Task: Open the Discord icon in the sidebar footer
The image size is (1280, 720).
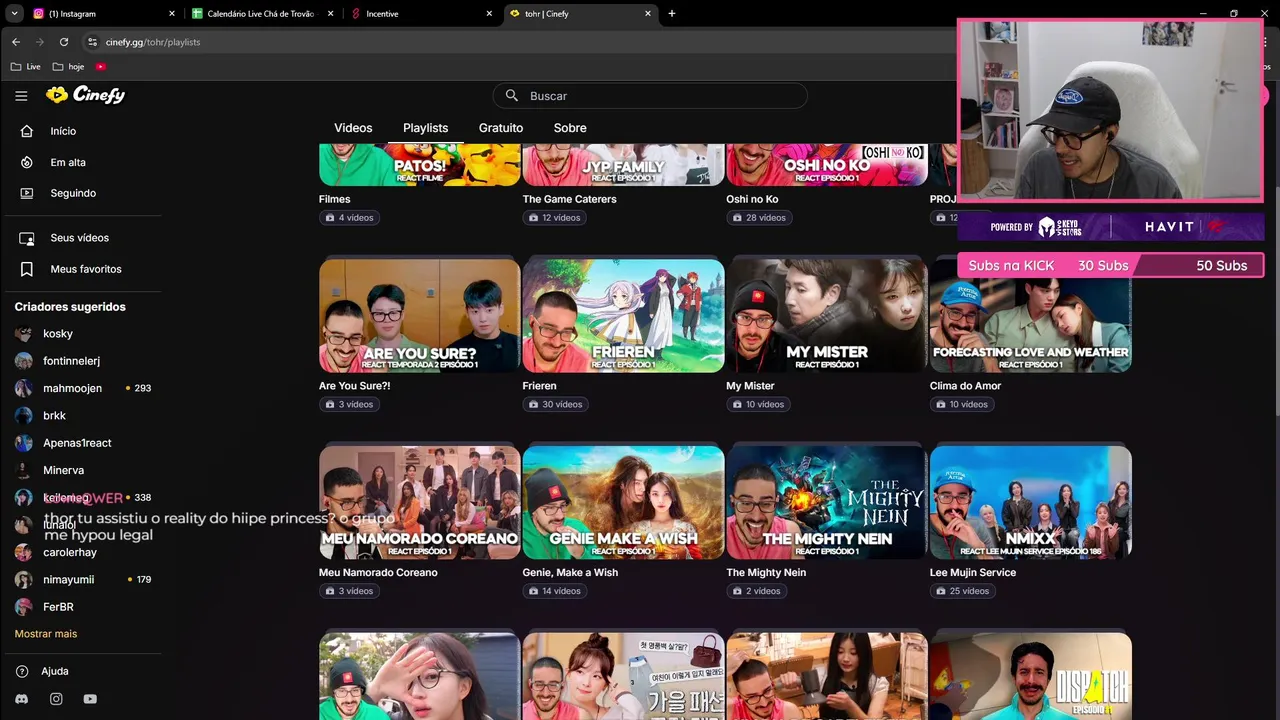Action: tap(22, 699)
